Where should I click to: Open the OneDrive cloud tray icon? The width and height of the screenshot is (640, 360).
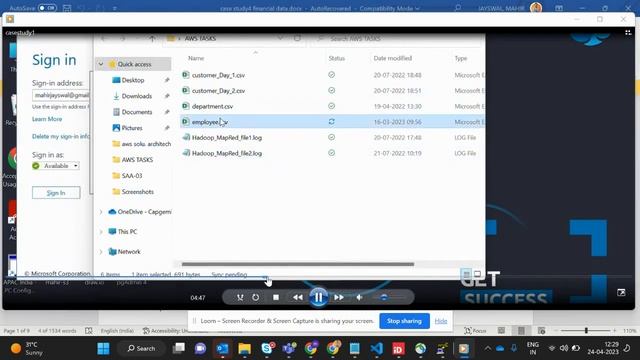click(x=500, y=349)
